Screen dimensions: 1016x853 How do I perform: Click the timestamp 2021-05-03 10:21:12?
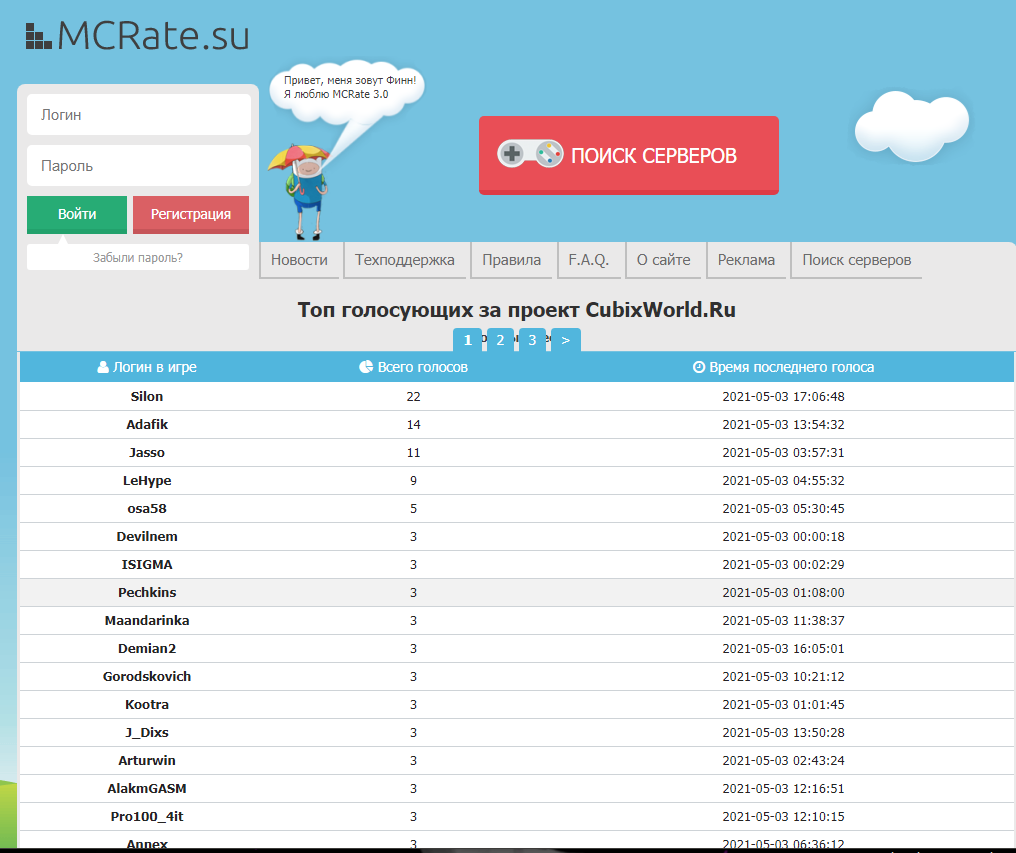click(x=783, y=677)
